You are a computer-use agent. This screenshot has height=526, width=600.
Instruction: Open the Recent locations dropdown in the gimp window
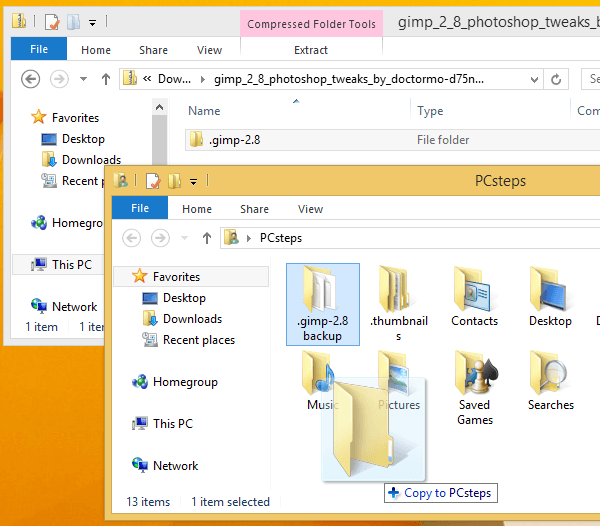83,79
